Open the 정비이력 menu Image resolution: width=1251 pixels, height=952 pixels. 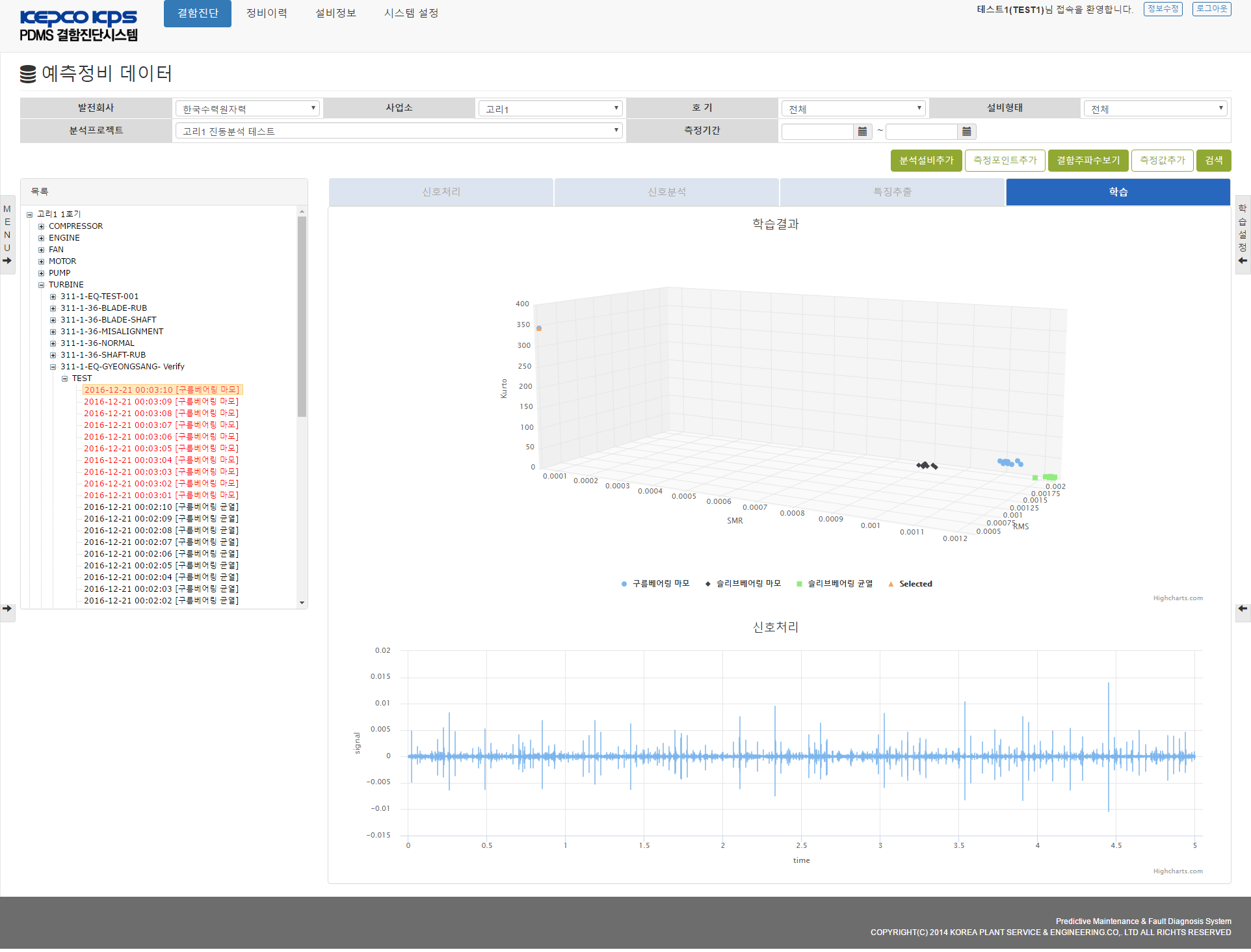(267, 14)
